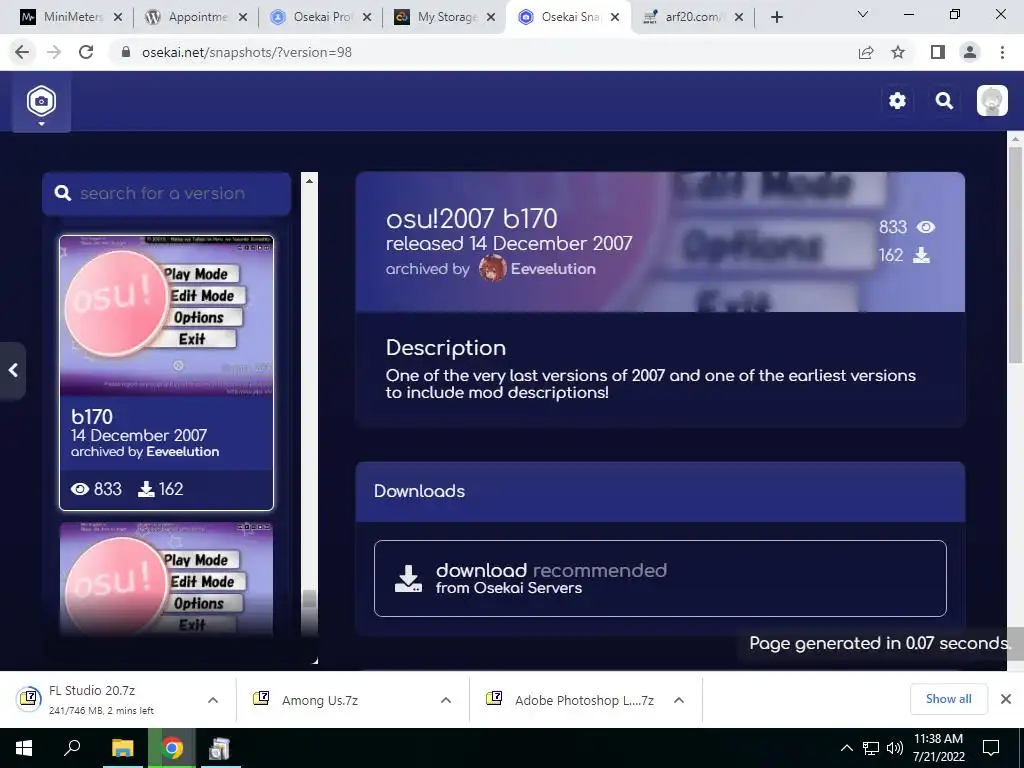The image size is (1024, 768).
Task: Open Windows Start menu
Action: (24, 748)
